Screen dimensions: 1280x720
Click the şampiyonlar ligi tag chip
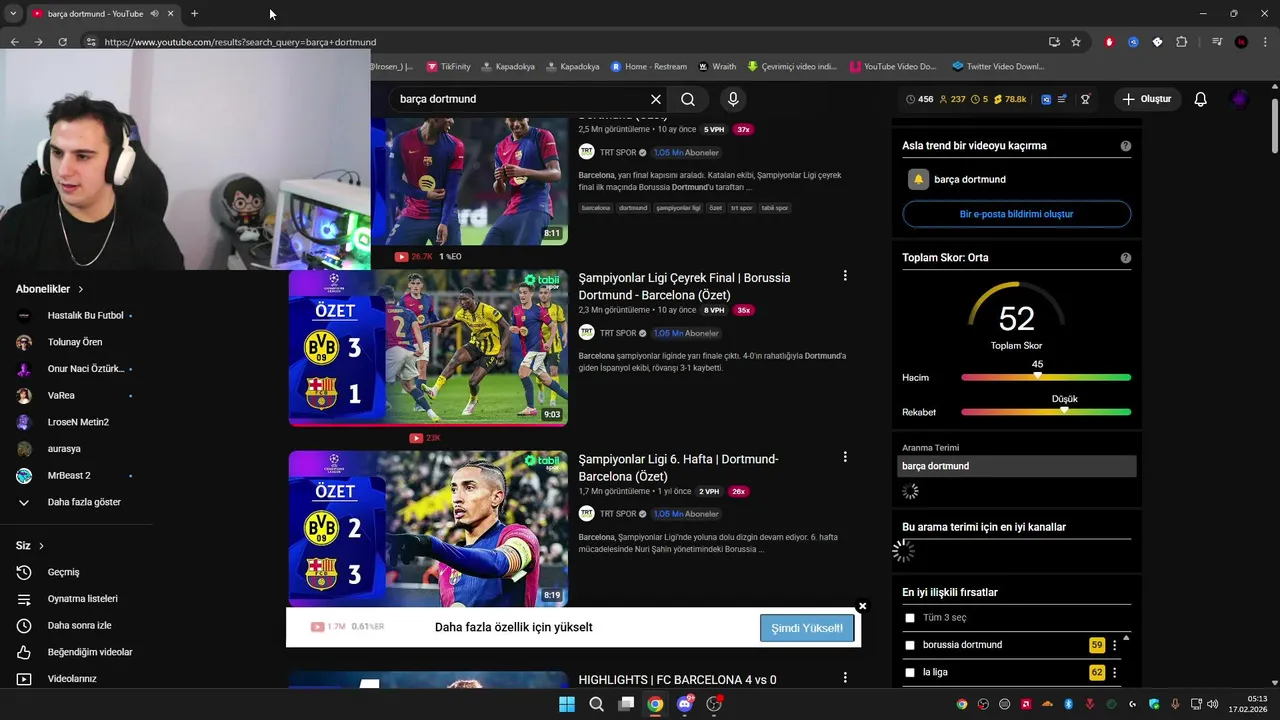pyautogui.click(x=678, y=208)
